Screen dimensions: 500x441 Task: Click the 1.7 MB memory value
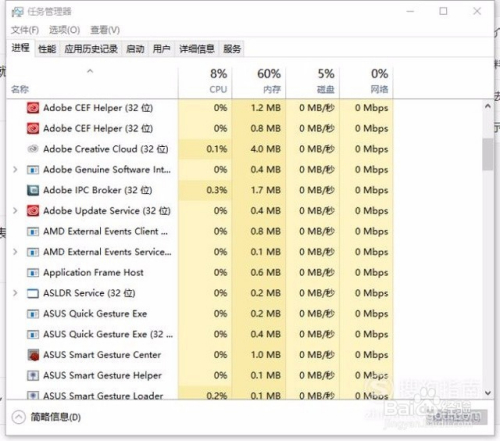[x=266, y=190]
